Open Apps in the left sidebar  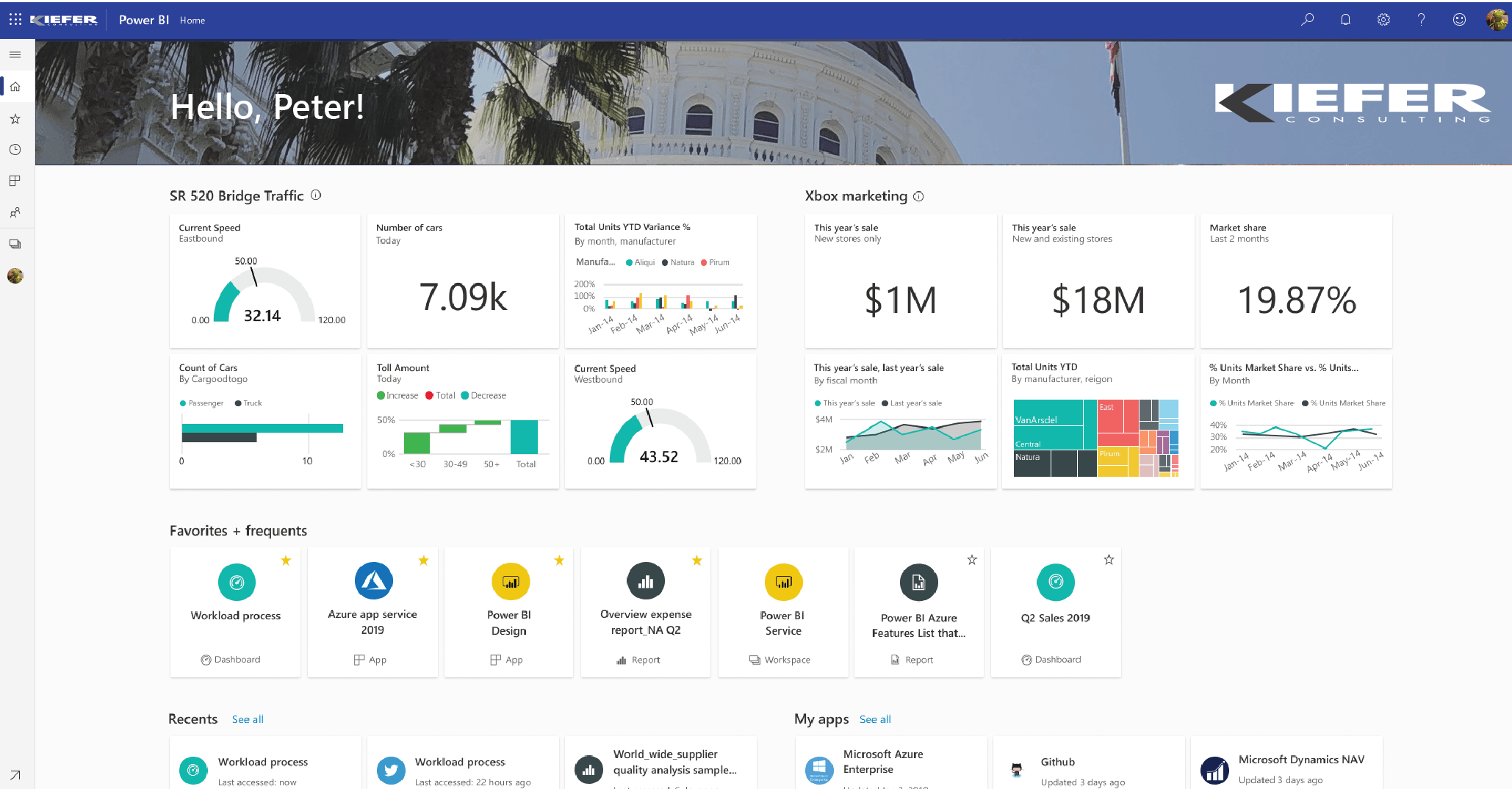pyautogui.click(x=15, y=181)
